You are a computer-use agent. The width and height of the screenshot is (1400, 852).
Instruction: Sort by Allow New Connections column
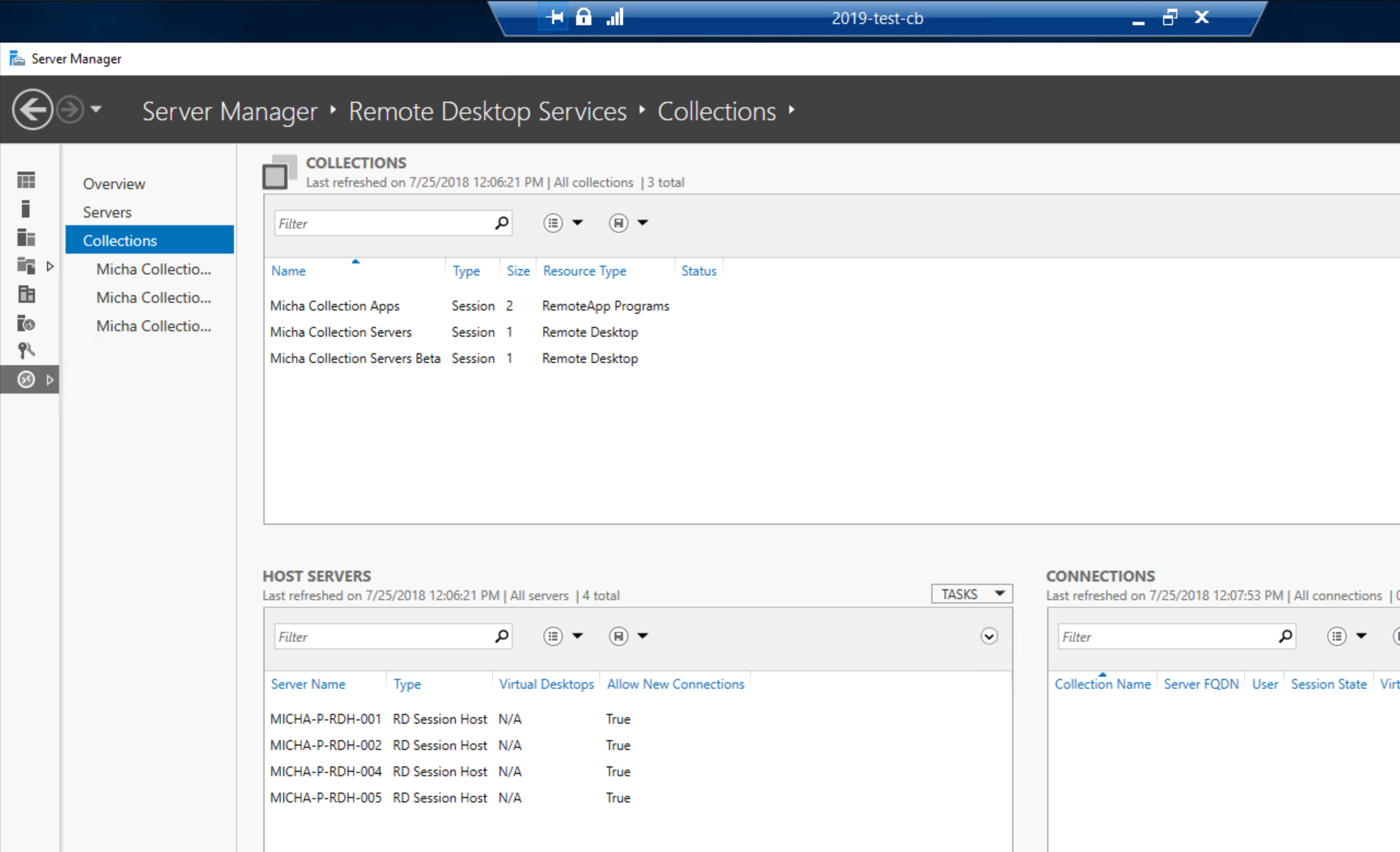point(676,684)
